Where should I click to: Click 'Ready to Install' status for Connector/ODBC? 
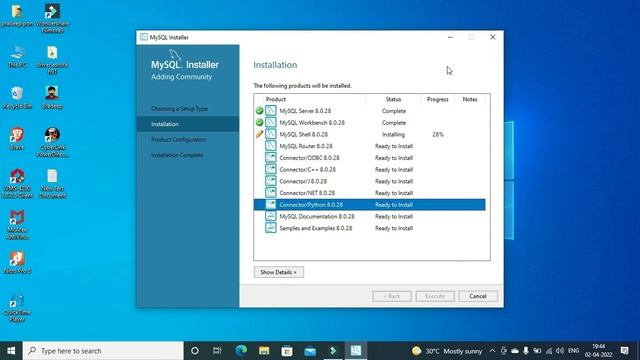[394, 158]
